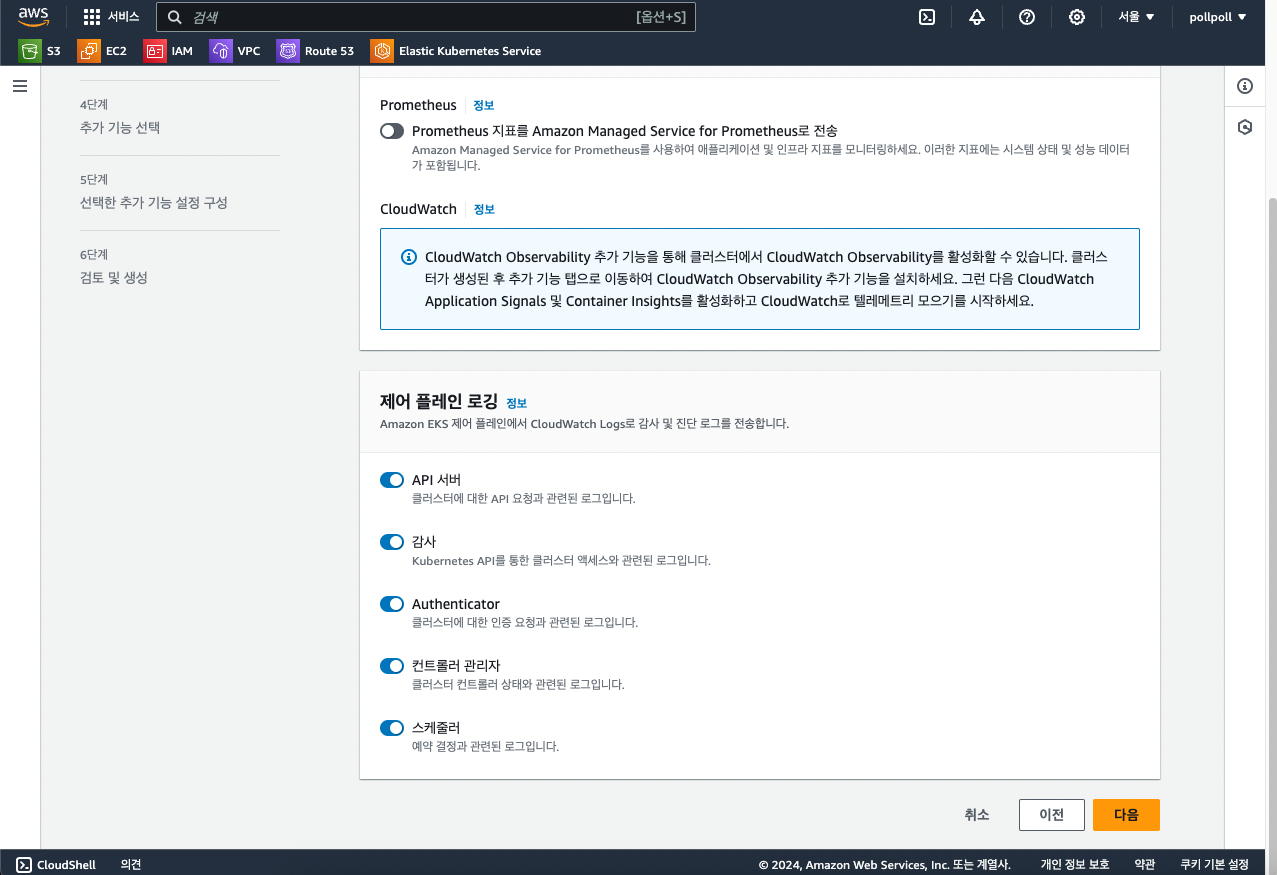
Task: Disable the API 서버 logging toggle
Action: point(392,480)
